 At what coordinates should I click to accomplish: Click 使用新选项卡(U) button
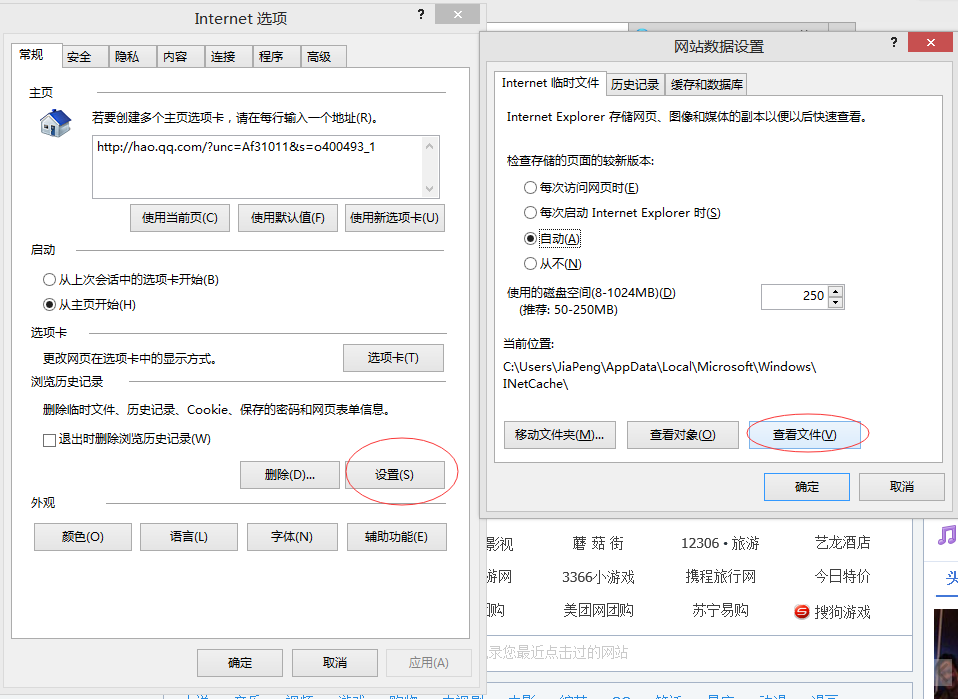395,218
